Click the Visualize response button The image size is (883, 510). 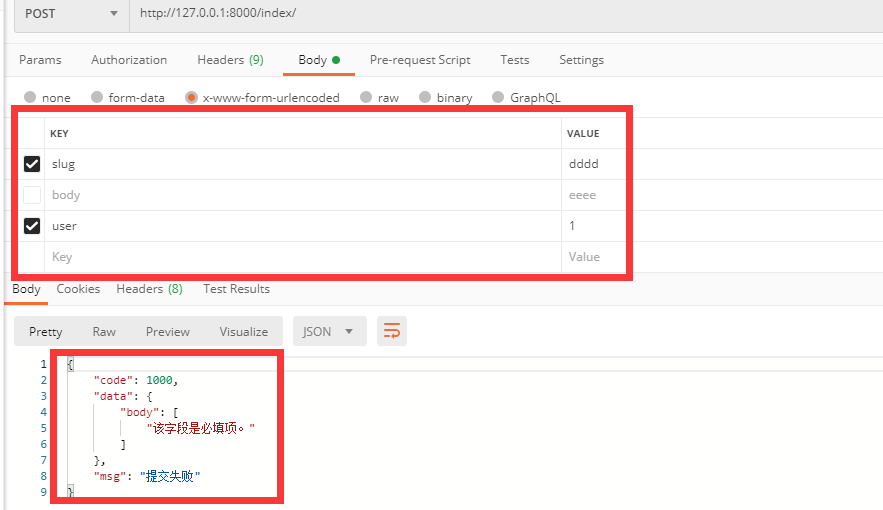point(243,331)
